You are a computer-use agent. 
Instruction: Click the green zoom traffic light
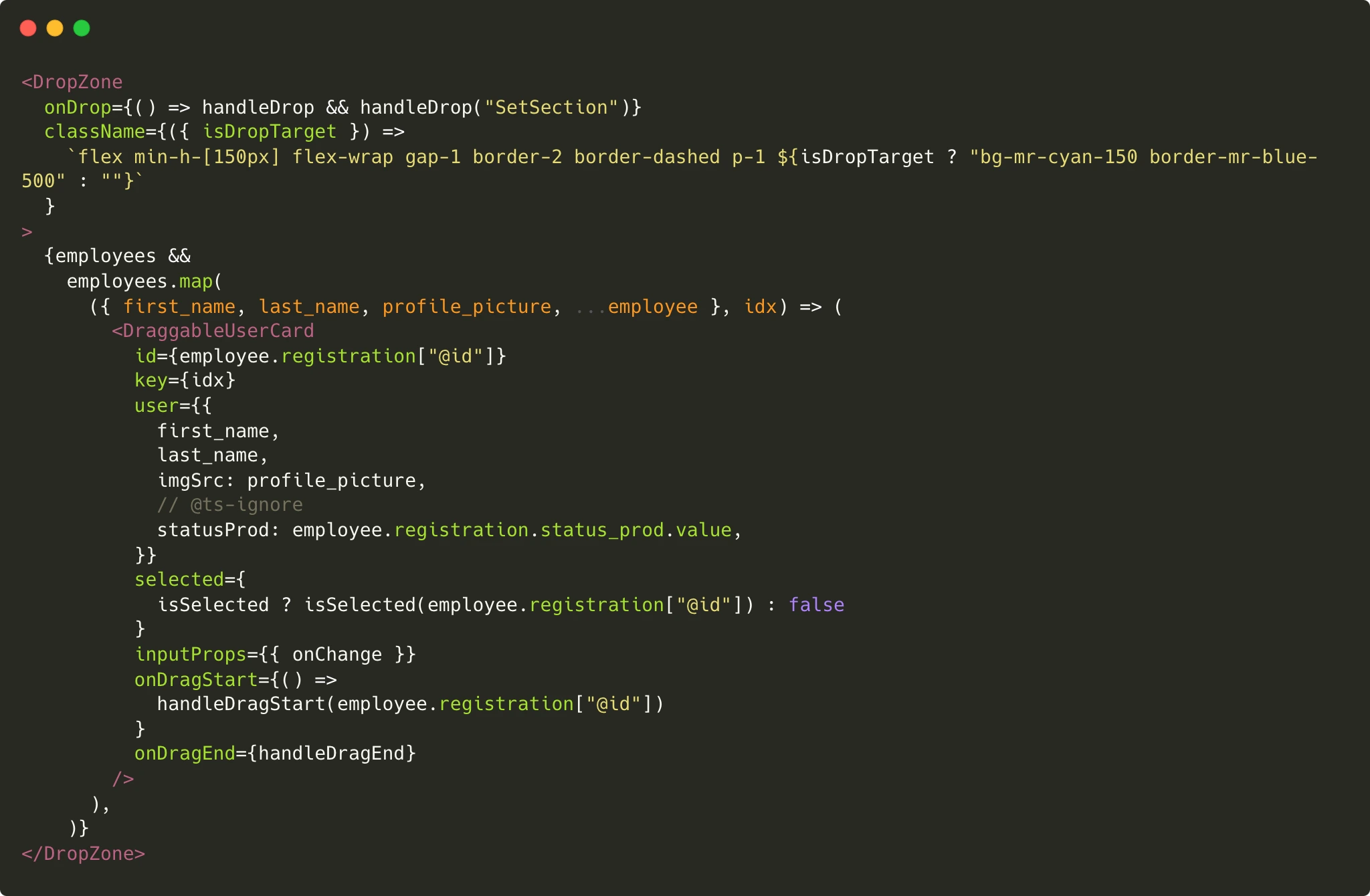click(83, 29)
